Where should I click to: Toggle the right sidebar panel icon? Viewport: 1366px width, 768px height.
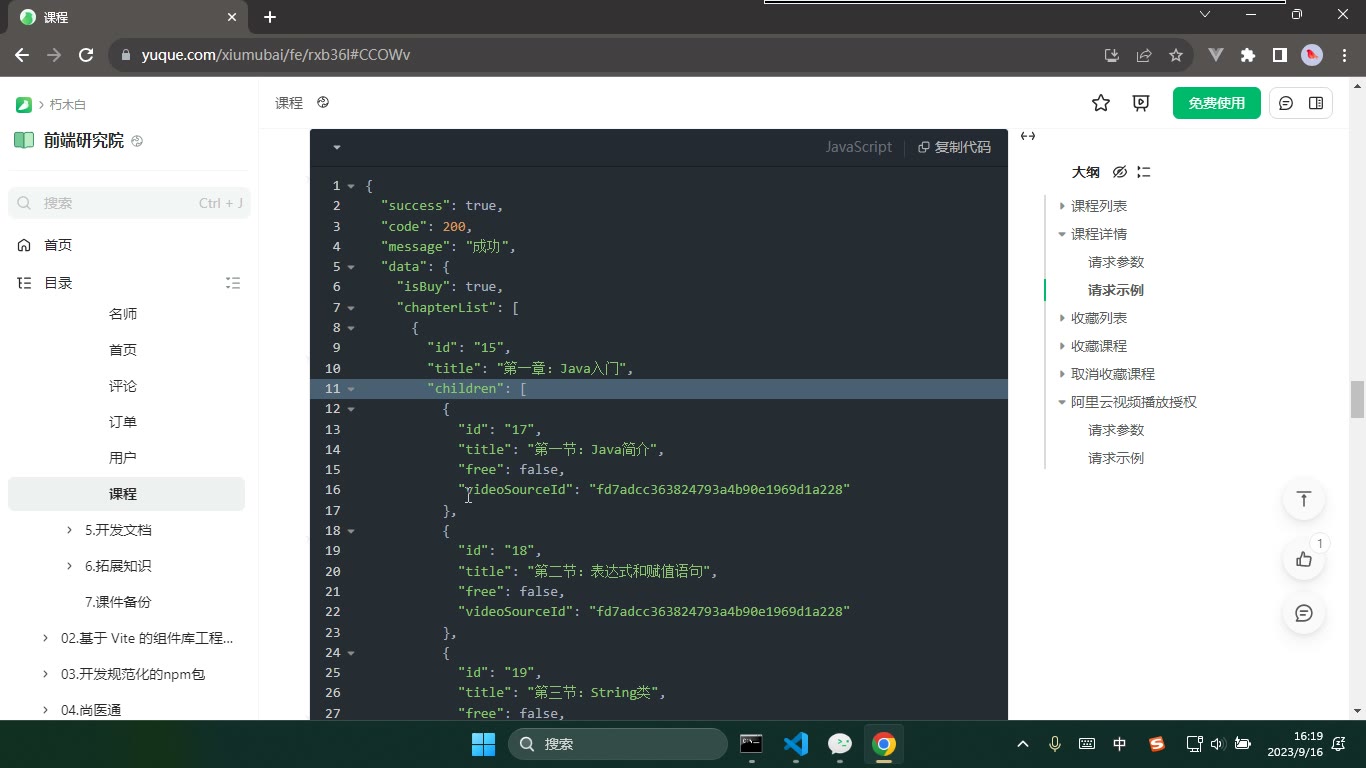tap(1316, 103)
